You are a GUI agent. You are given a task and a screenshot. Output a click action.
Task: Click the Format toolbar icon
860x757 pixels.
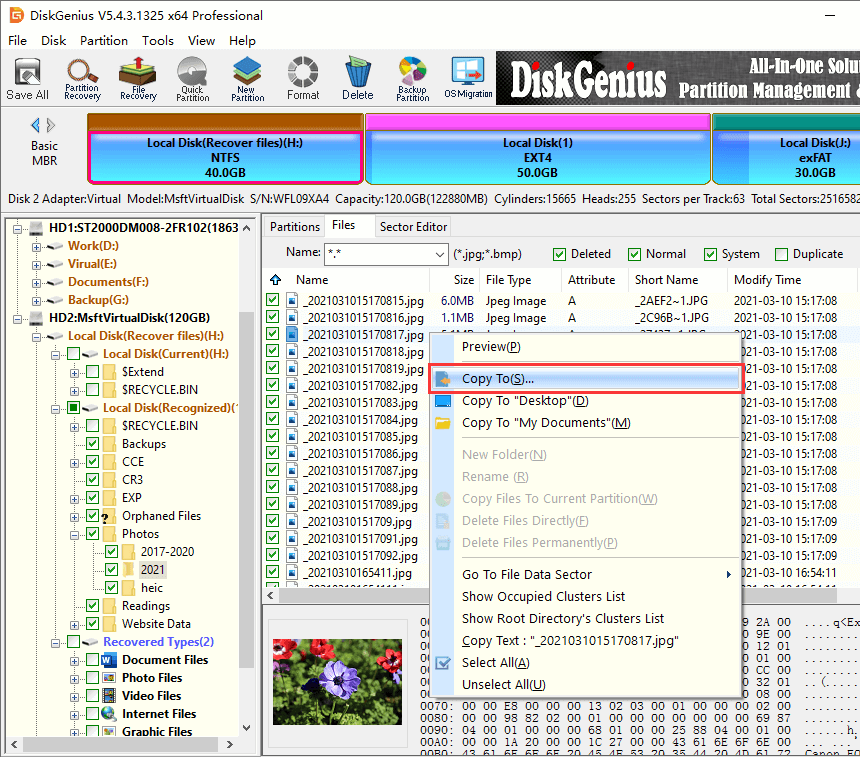pyautogui.click(x=303, y=78)
